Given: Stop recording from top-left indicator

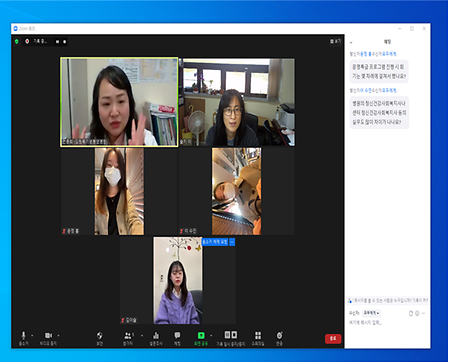Looking at the screenshot, I should point(64,42).
